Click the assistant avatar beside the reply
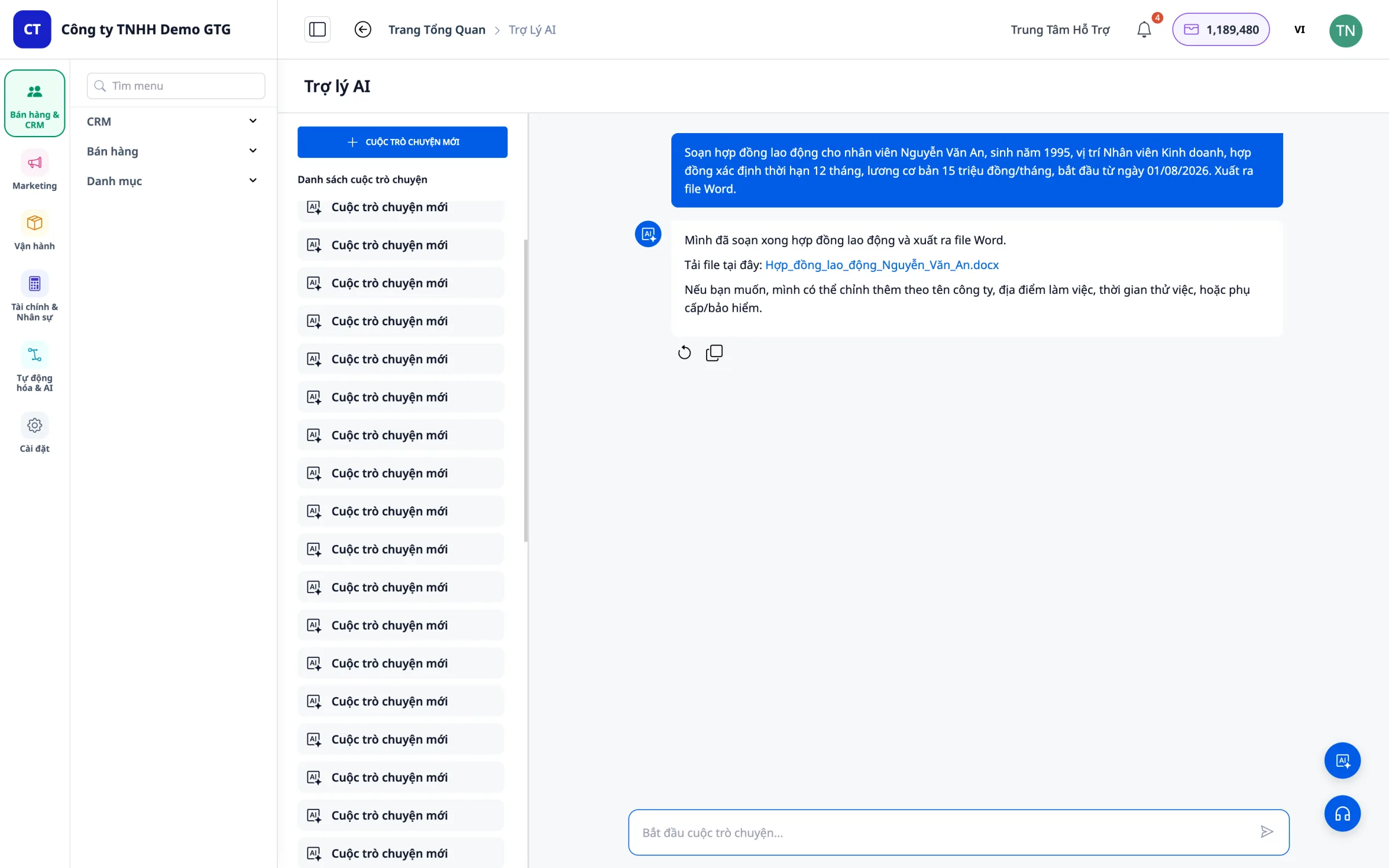The width and height of the screenshot is (1389, 868). 648,234
